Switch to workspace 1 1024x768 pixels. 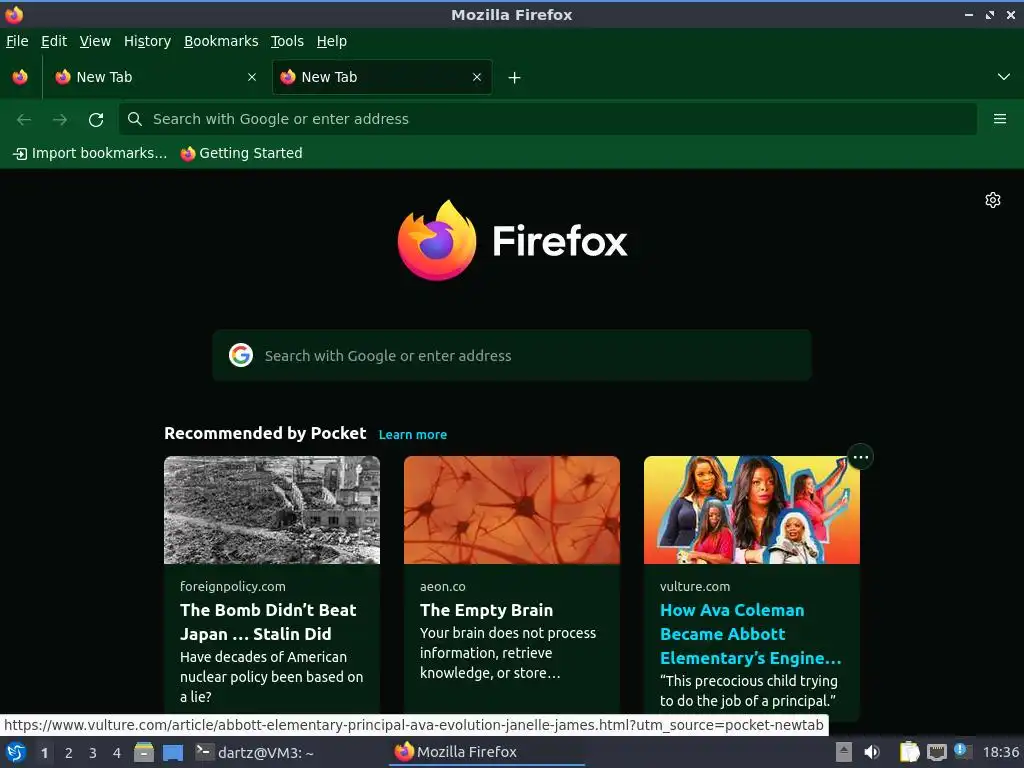click(44, 753)
